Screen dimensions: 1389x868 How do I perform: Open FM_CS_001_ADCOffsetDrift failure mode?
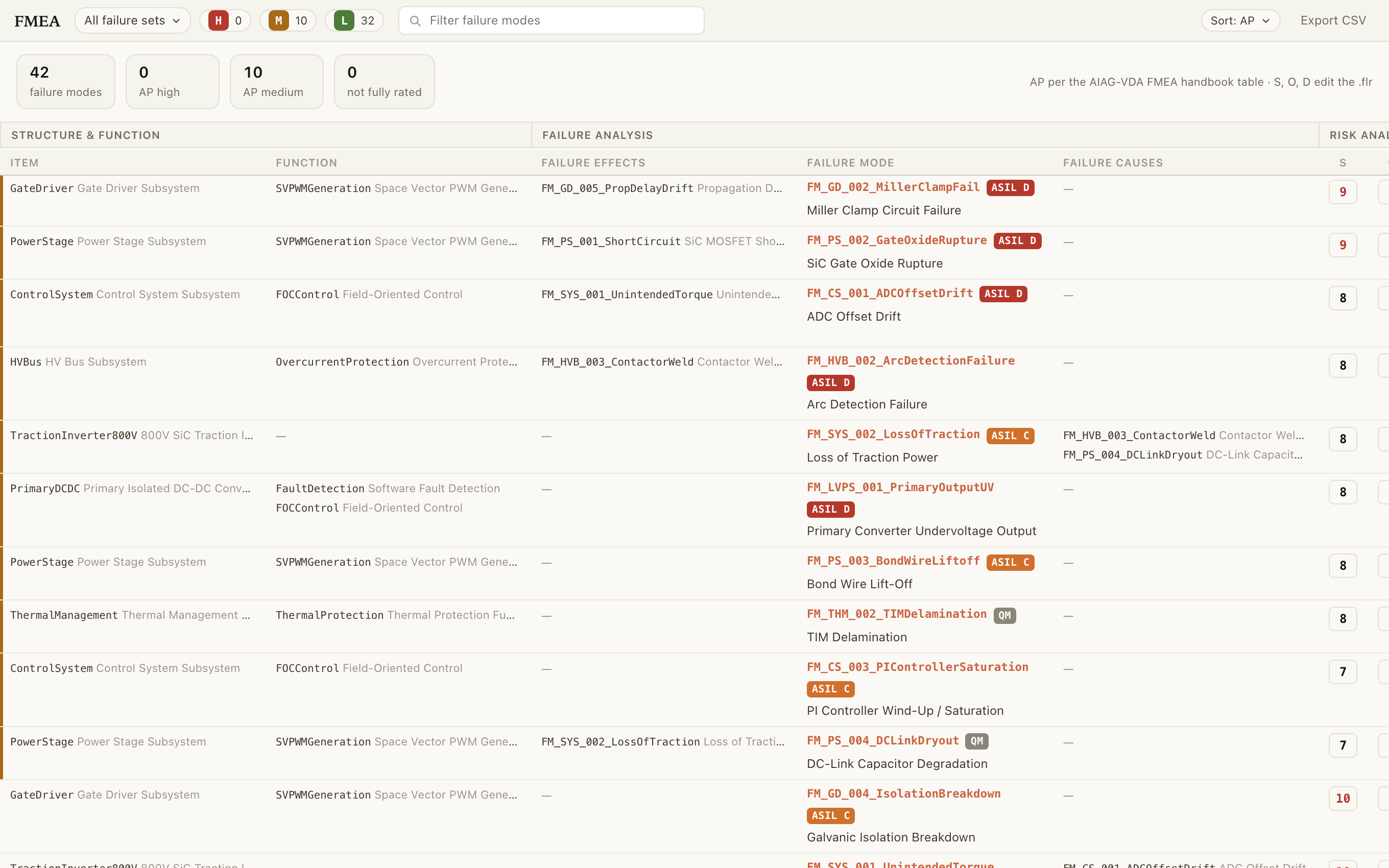coord(890,294)
